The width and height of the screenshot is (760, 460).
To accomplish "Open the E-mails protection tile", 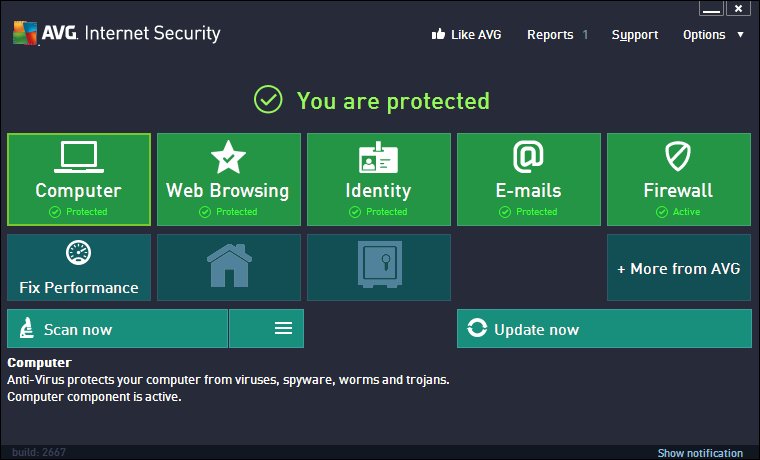I will tap(529, 179).
